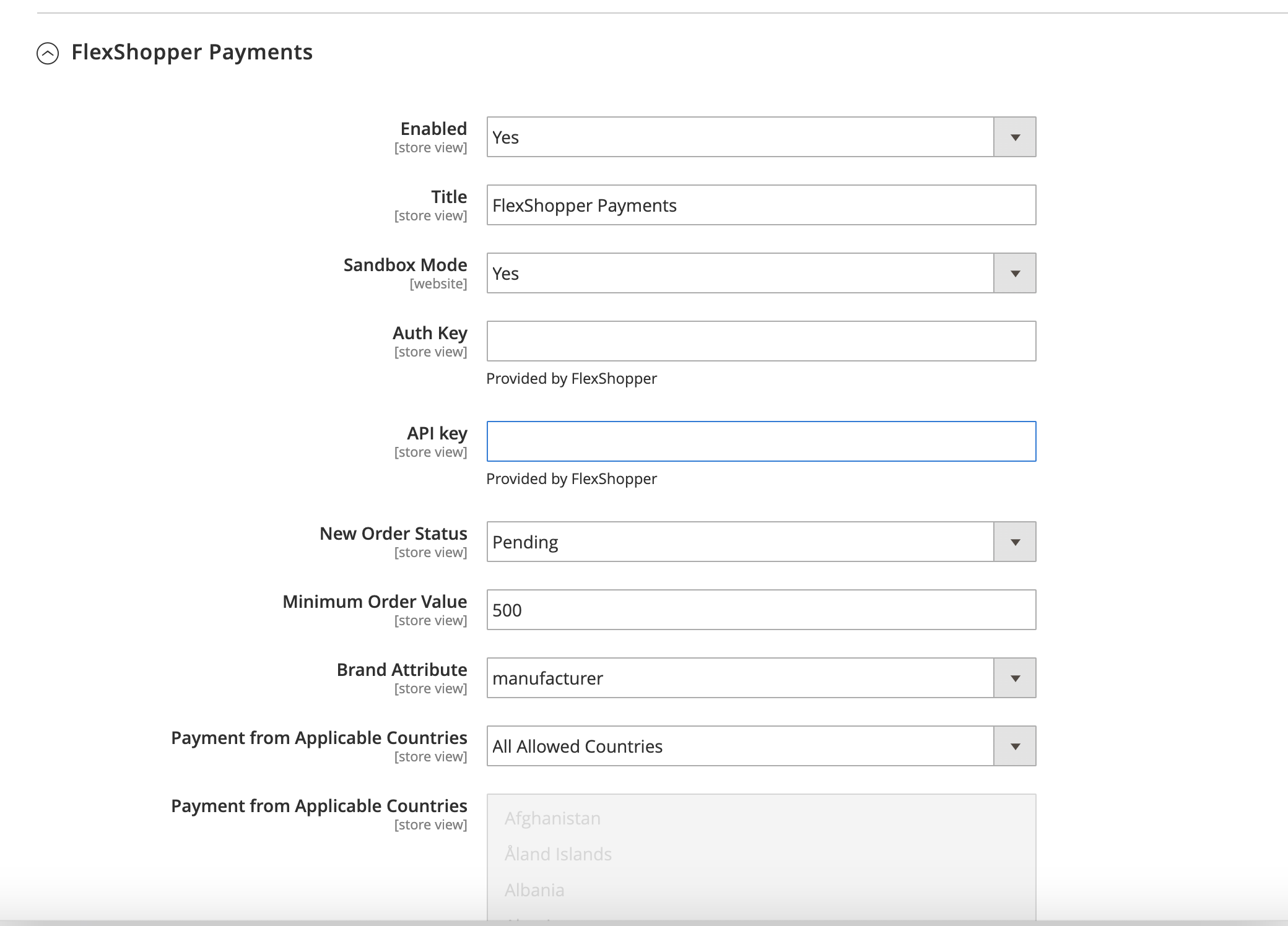Image resolution: width=1288 pixels, height=926 pixels.
Task: Click the Brand Attribute label
Action: [x=402, y=670]
